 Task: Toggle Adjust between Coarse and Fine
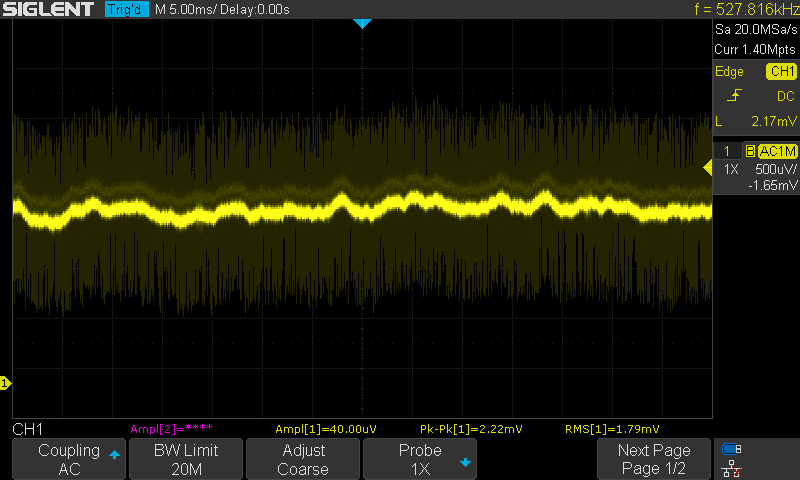[x=303, y=459]
